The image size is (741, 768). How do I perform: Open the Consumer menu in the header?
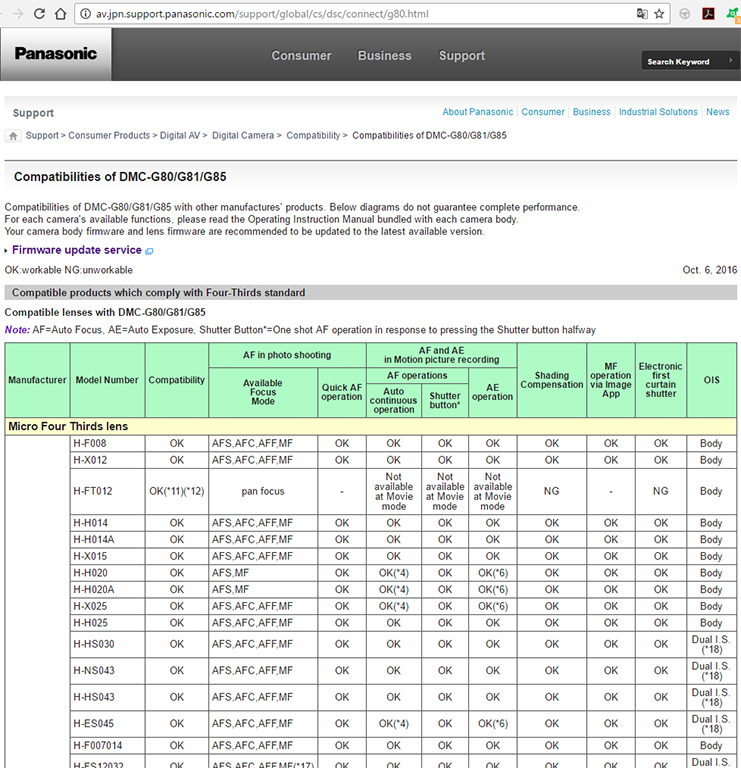(x=301, y=56)
